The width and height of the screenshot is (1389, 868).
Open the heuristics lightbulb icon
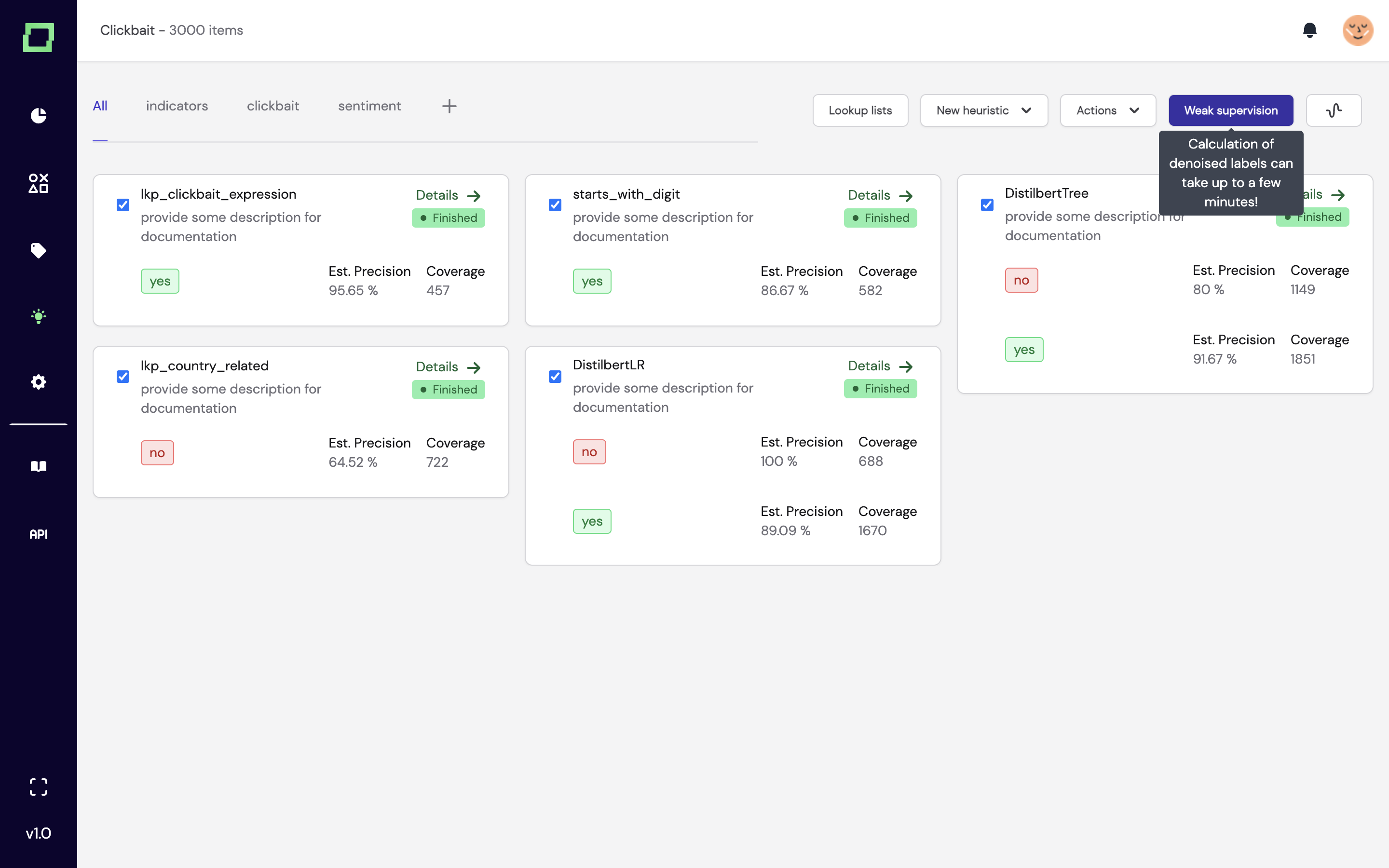tap(39, 316)
